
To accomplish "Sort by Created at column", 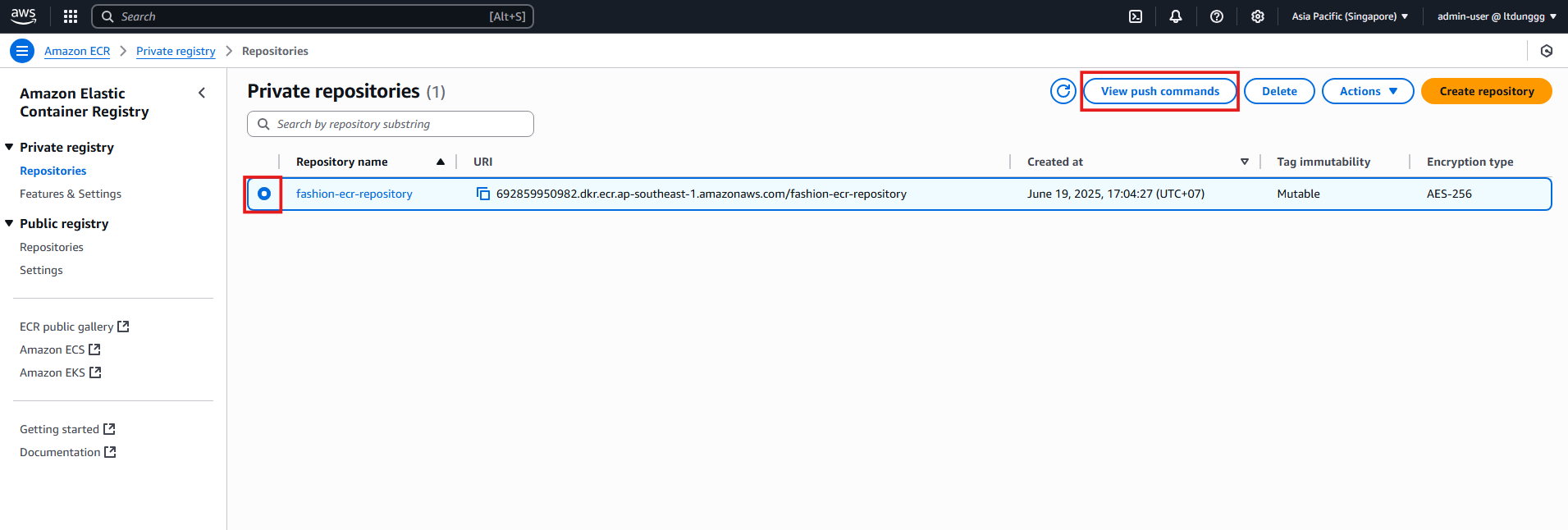I will (1055, 162).
